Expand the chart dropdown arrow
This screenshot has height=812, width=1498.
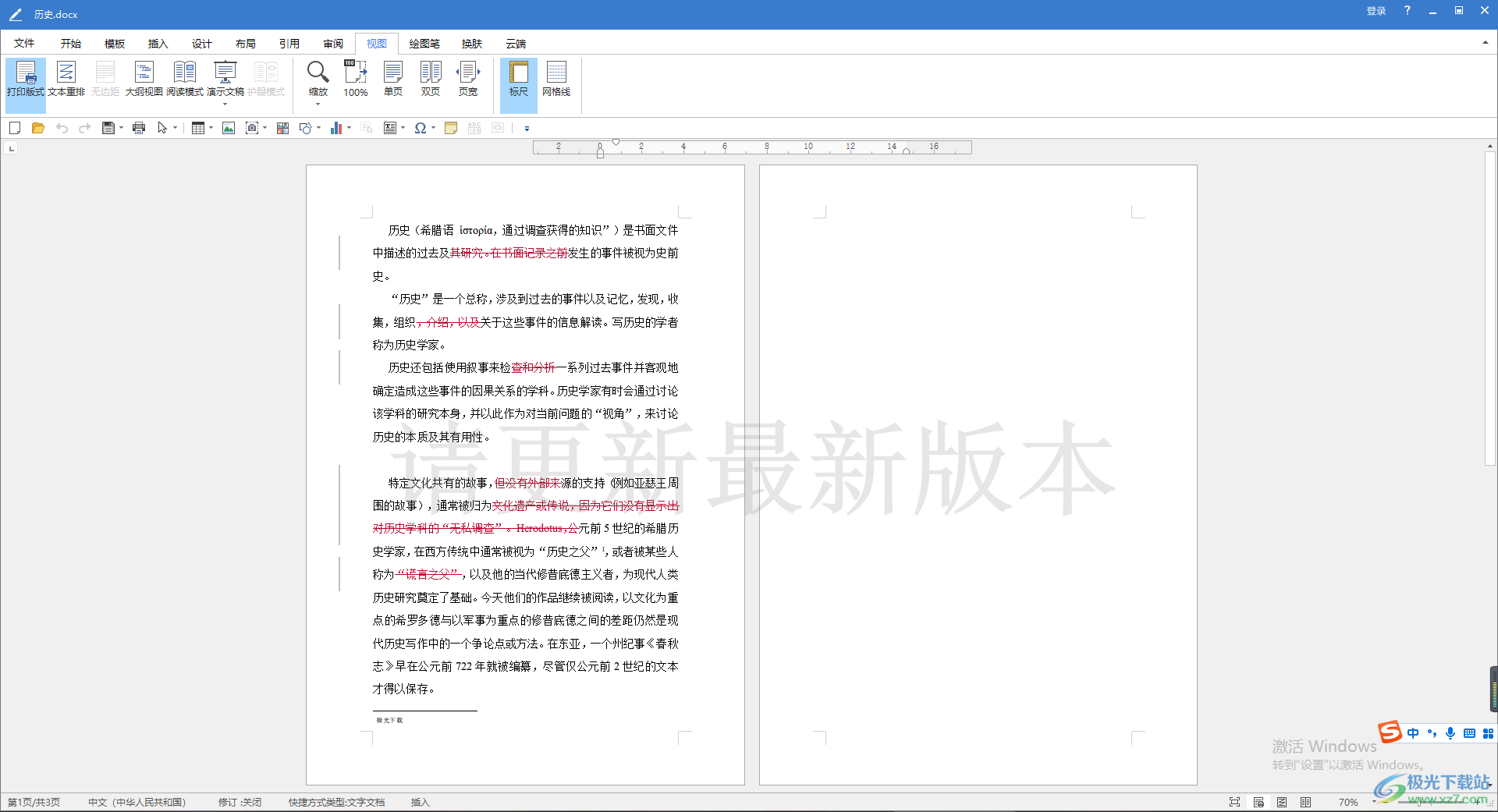coord(349,128)
